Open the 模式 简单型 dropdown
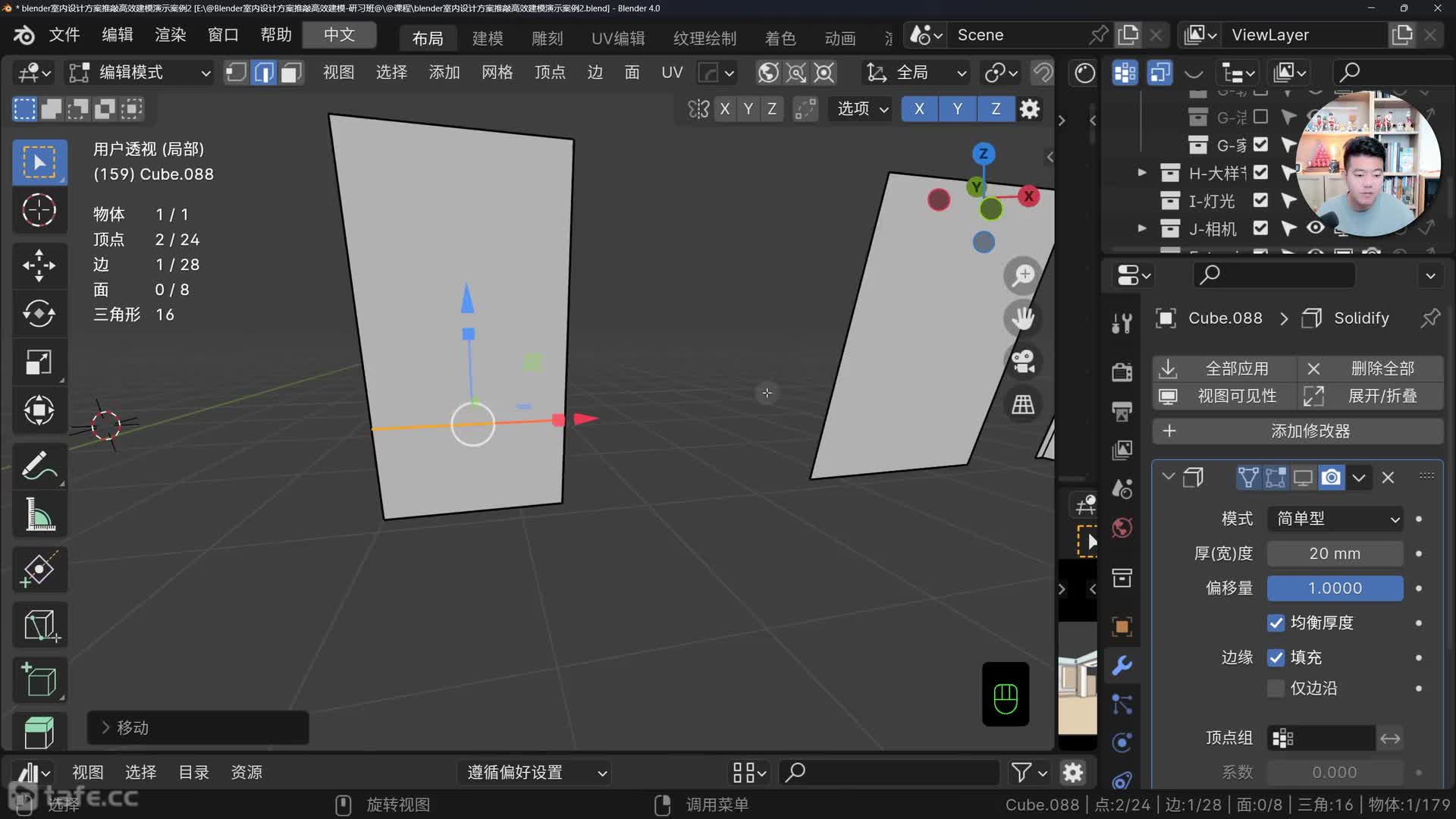The image size is (1456, 819). pos(1335,519)
